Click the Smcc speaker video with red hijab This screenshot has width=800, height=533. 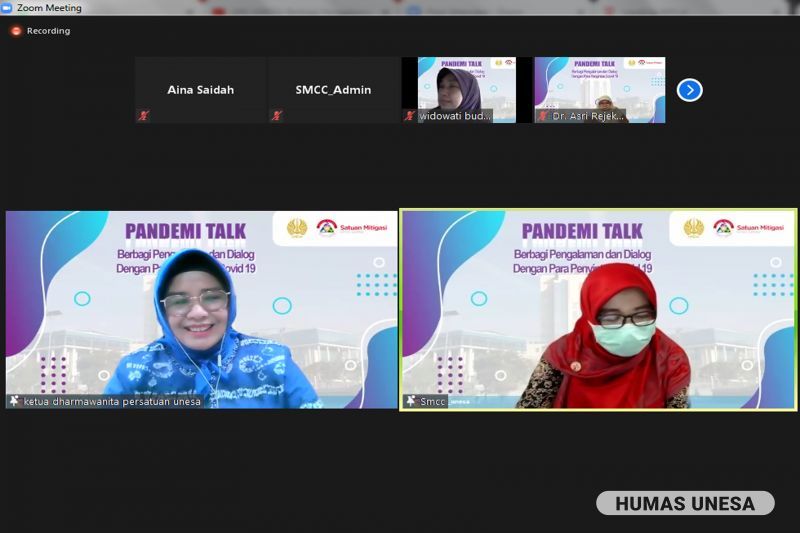598,310
